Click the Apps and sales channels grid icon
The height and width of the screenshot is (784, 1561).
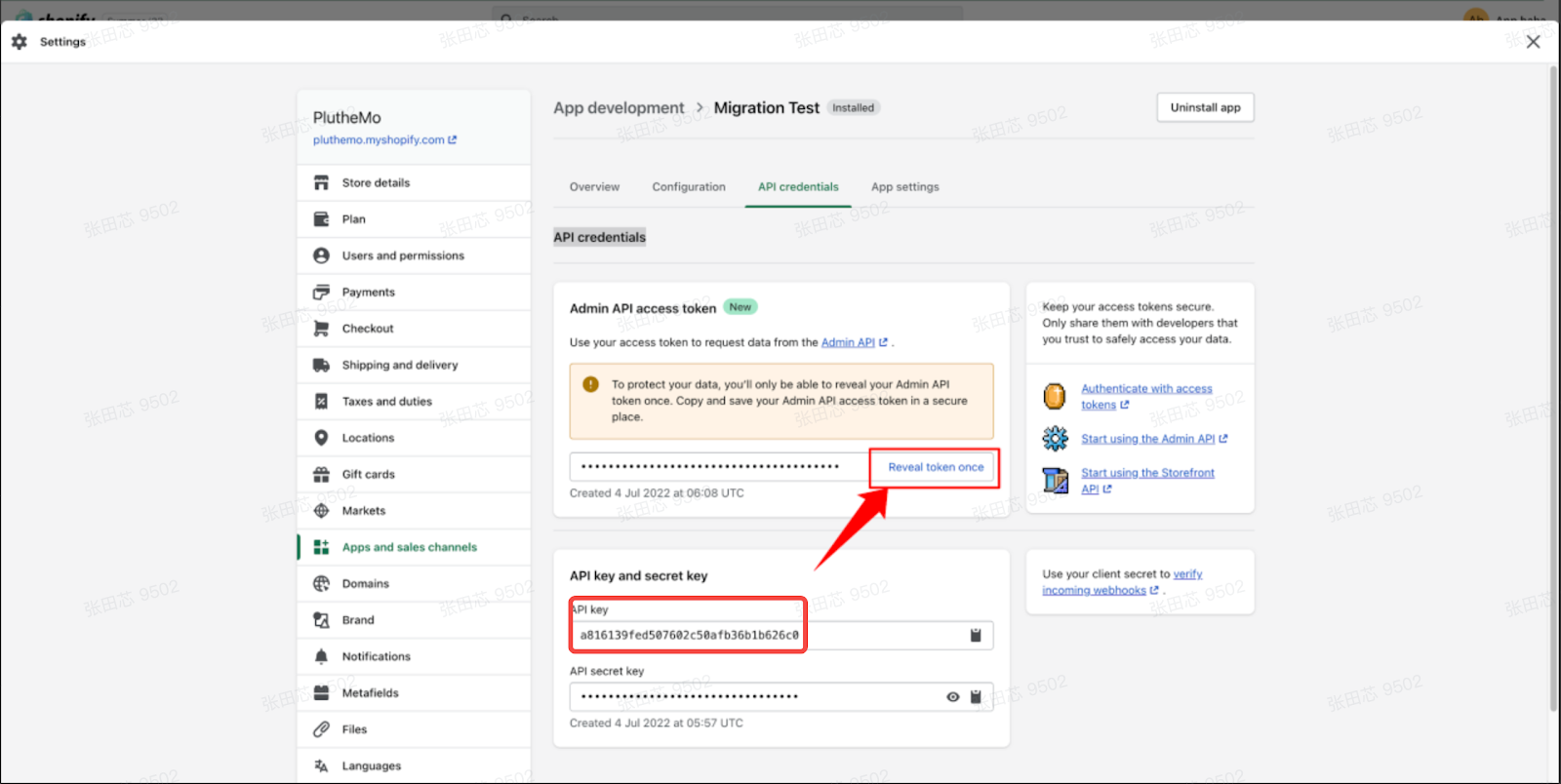coord(321,547)
